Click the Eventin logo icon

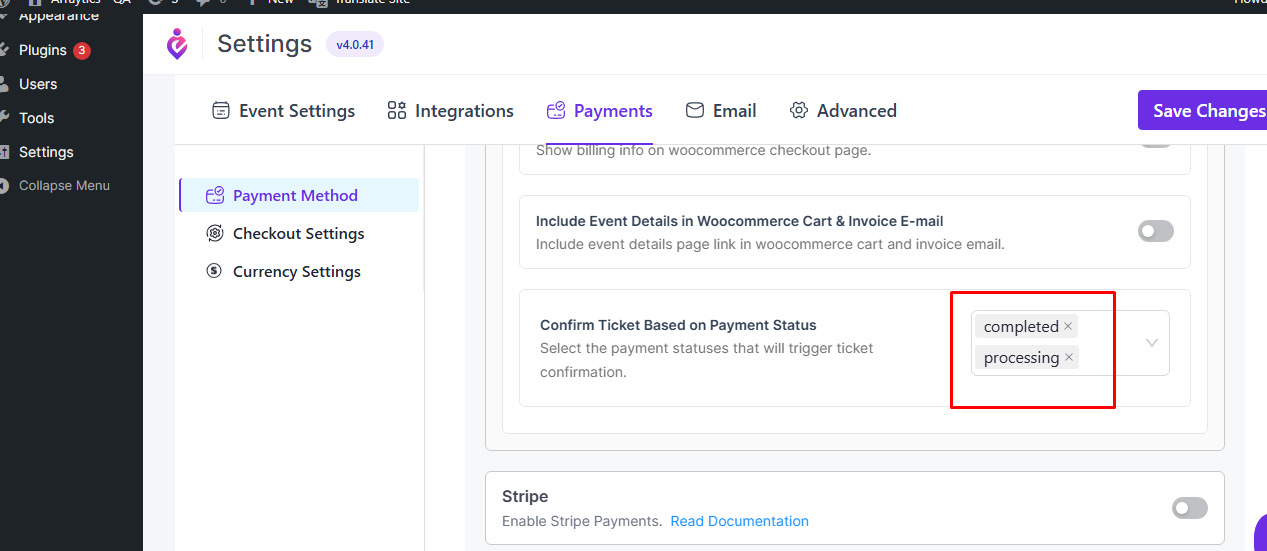pyautogui.click(x=177, y=44)
